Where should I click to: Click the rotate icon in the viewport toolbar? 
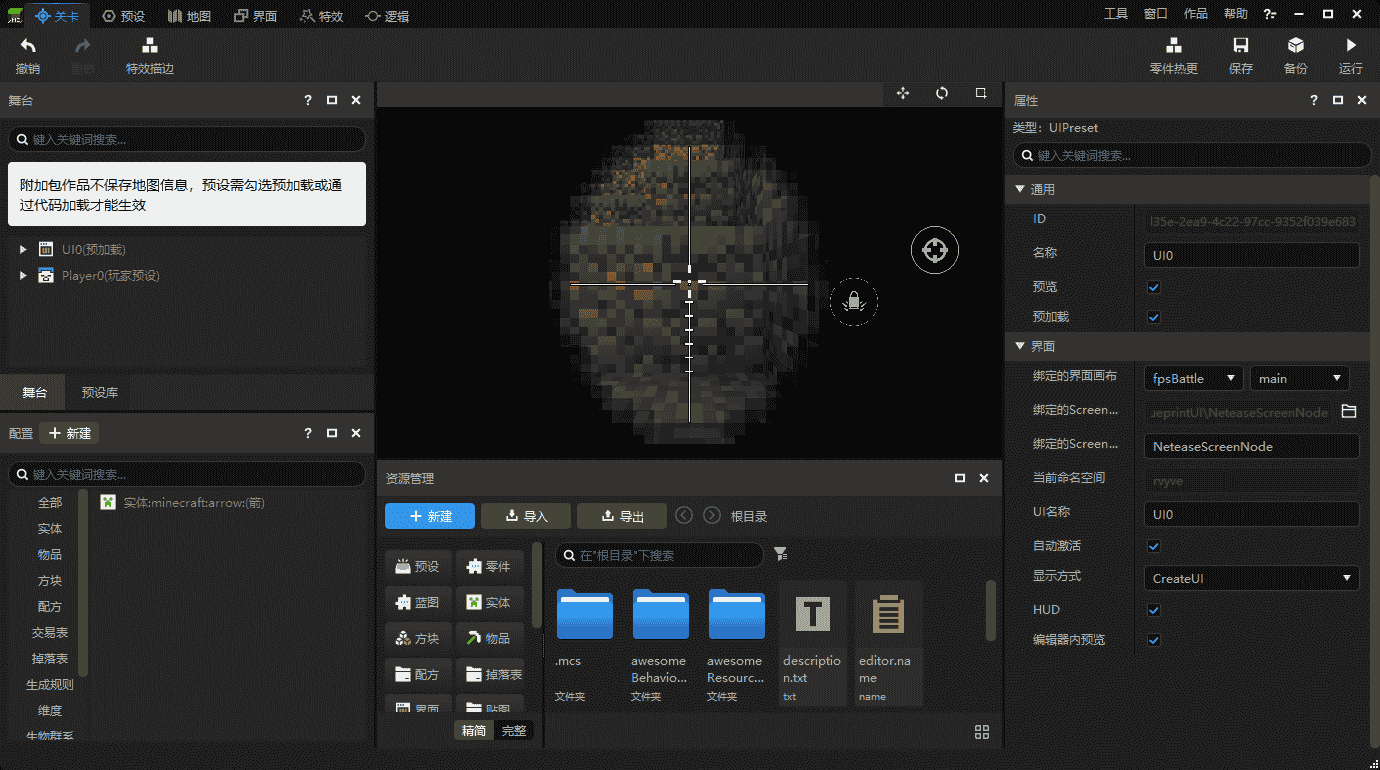coord(942,93)
